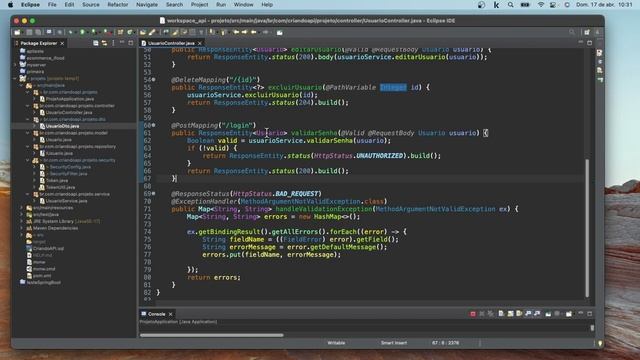Collapse the src/main/java folder

[x=22, y=85]
